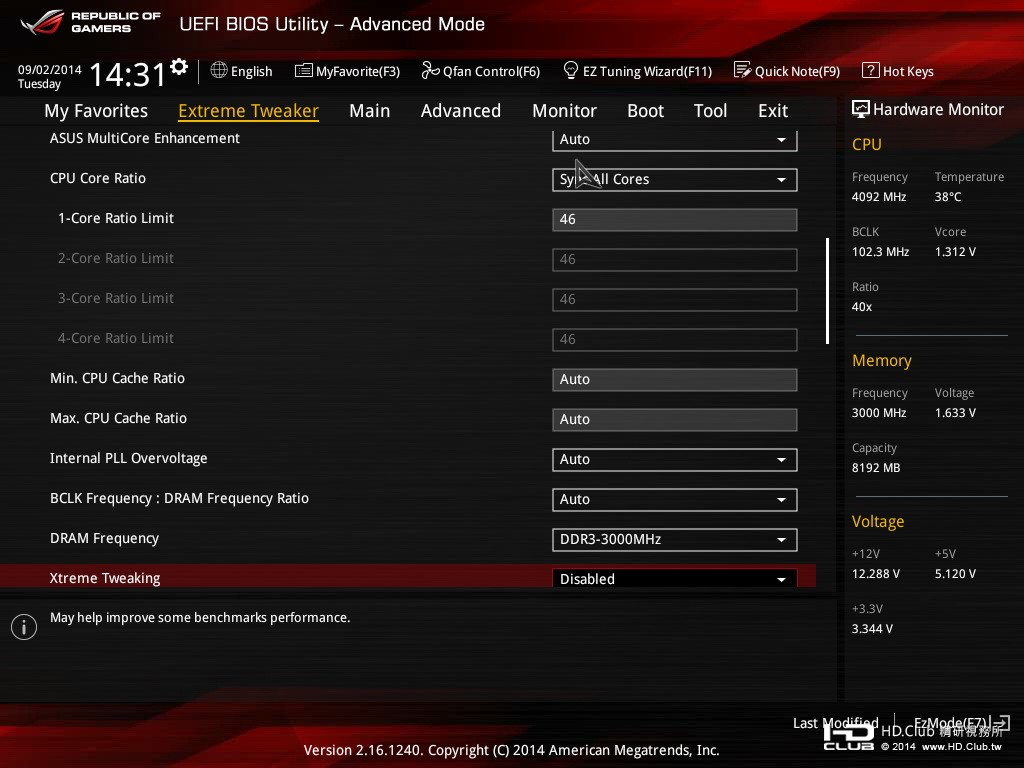Viewport: 1024px width, 768px height.
Task: Go to the Exit tab
Action: (773, 111)
